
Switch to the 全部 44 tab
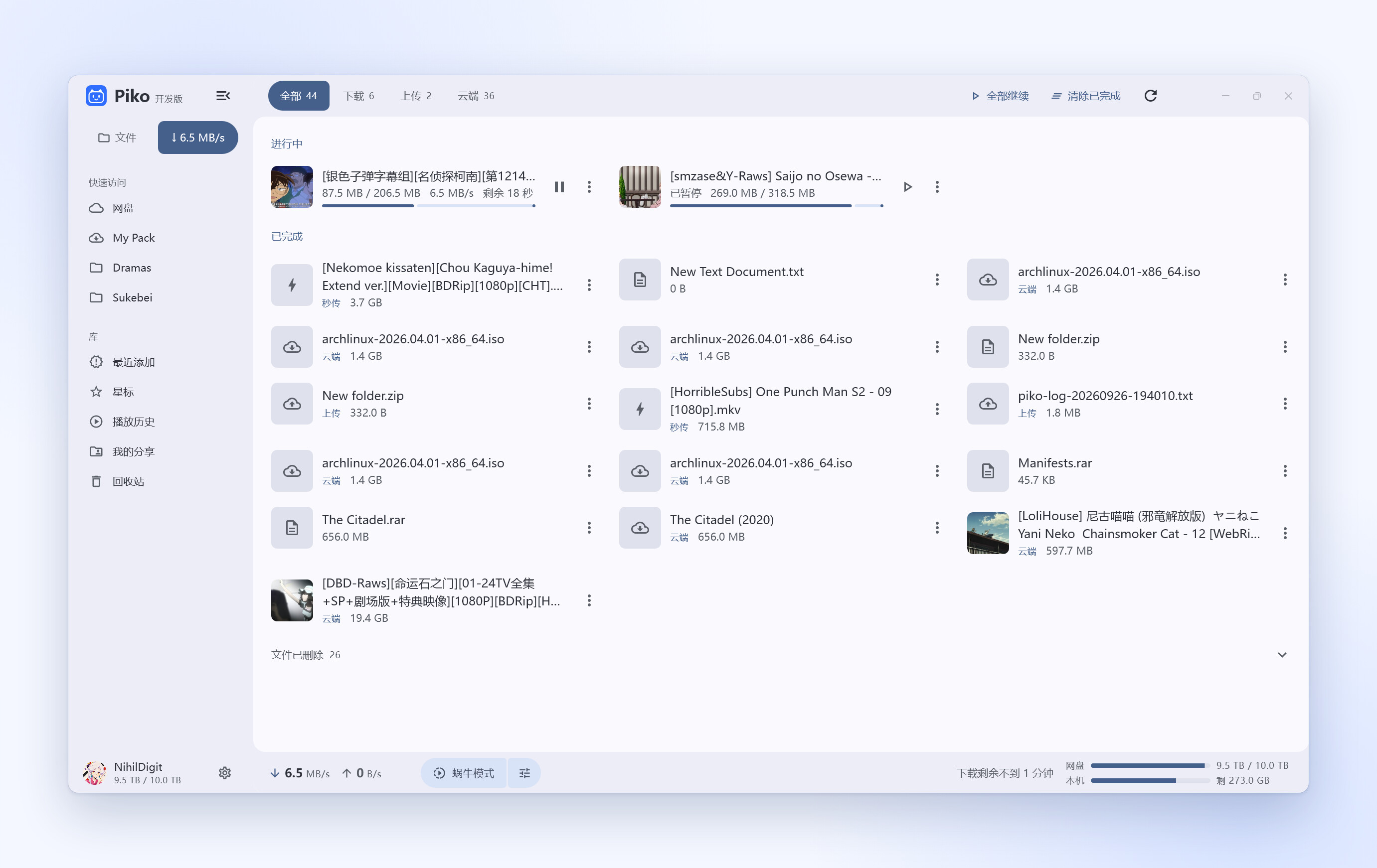pyautogui.click(x=299, y=96)
